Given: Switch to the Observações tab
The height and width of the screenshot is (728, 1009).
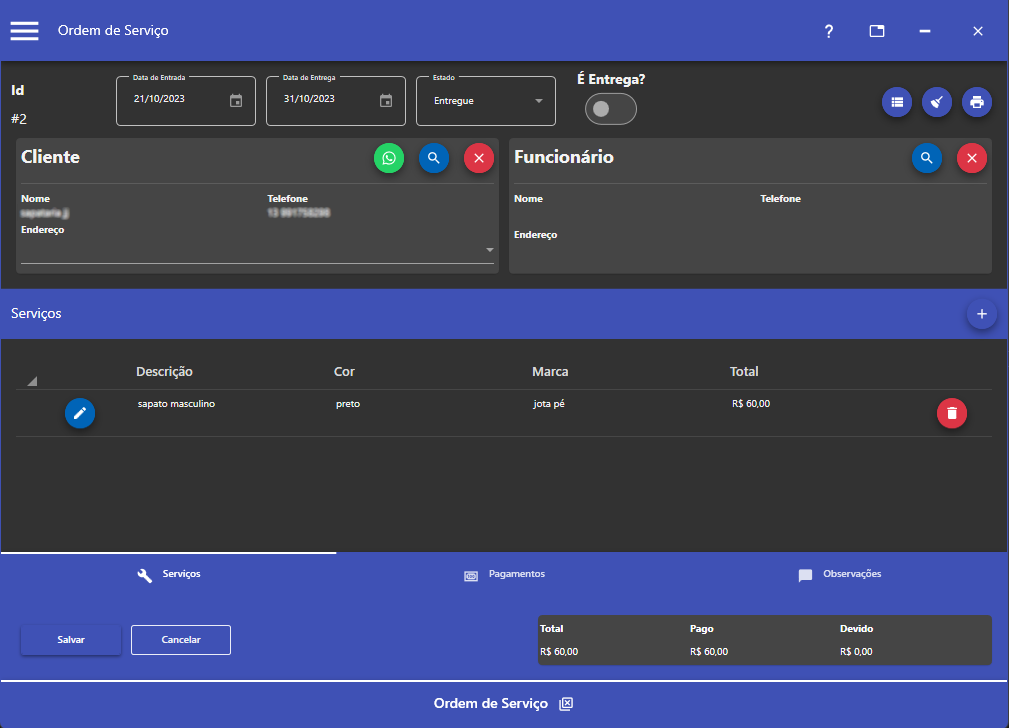Looking at the screenshot, I should coord(840,575).
